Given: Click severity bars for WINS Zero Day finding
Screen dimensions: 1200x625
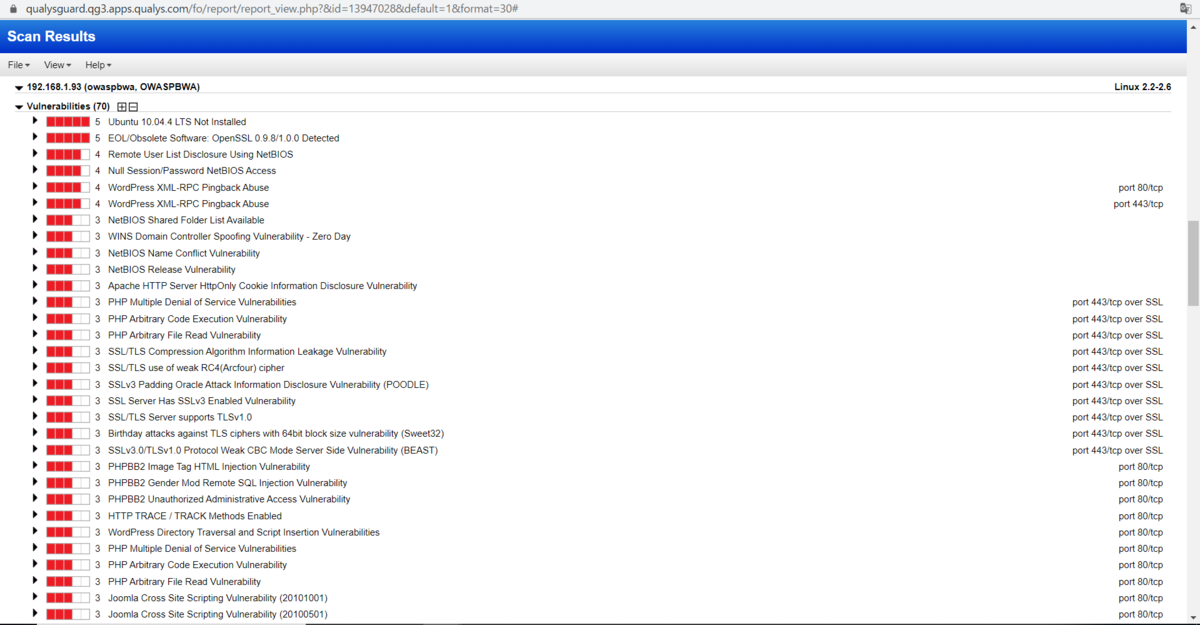Looking at the screenshot, I should click(66, 236).
